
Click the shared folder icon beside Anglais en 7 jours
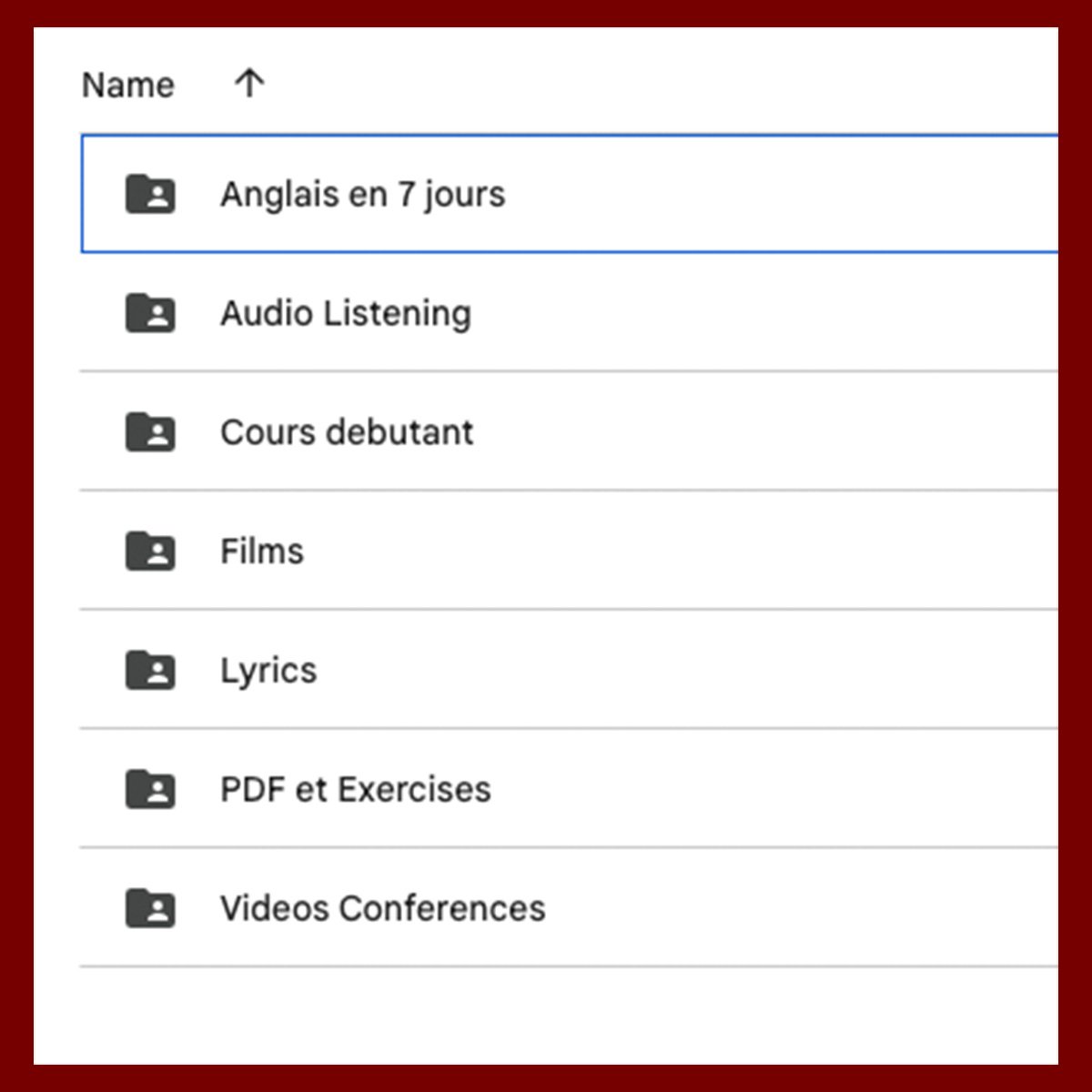click(150, 194)
